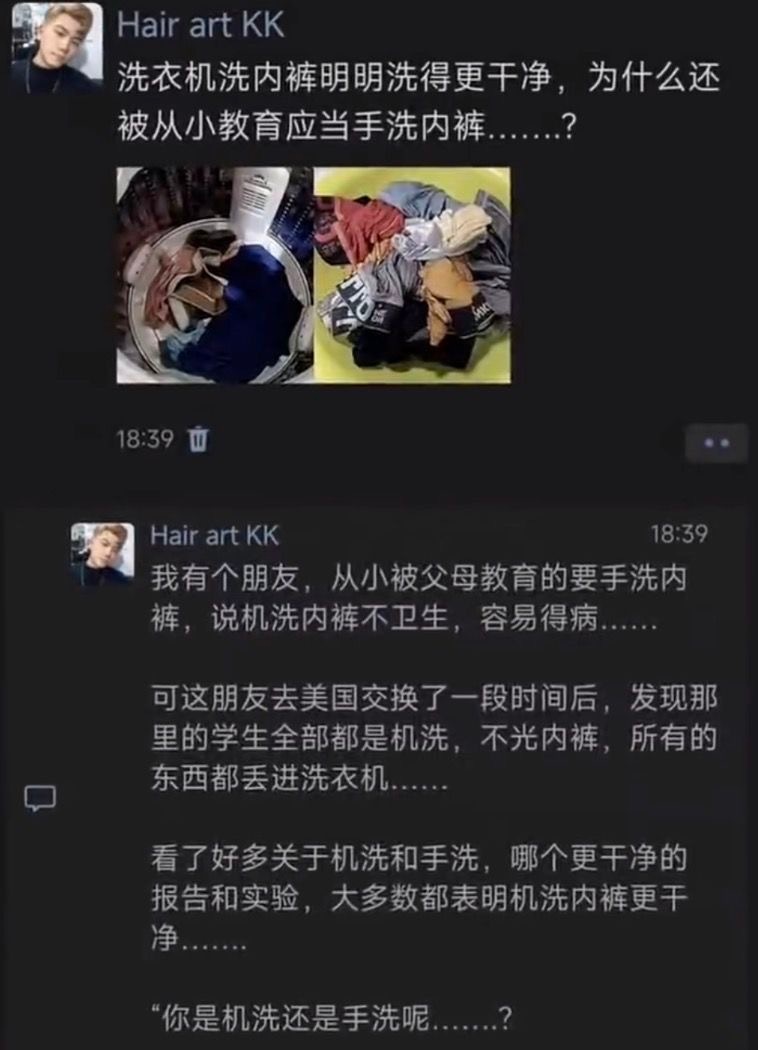Tap the comment bubble icon beside the reply

pos(40,798)
